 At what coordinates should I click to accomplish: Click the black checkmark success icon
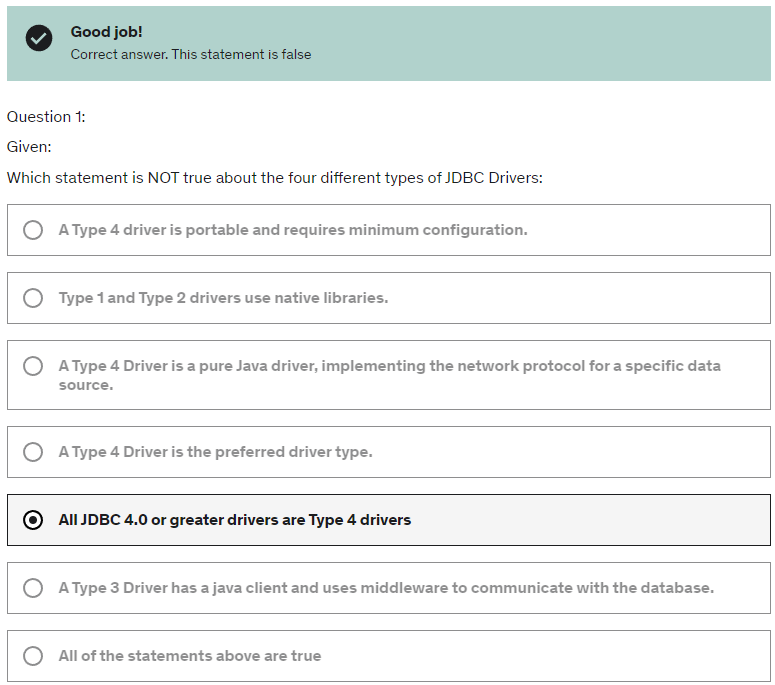pyautogui.click(x=39, y=38)
